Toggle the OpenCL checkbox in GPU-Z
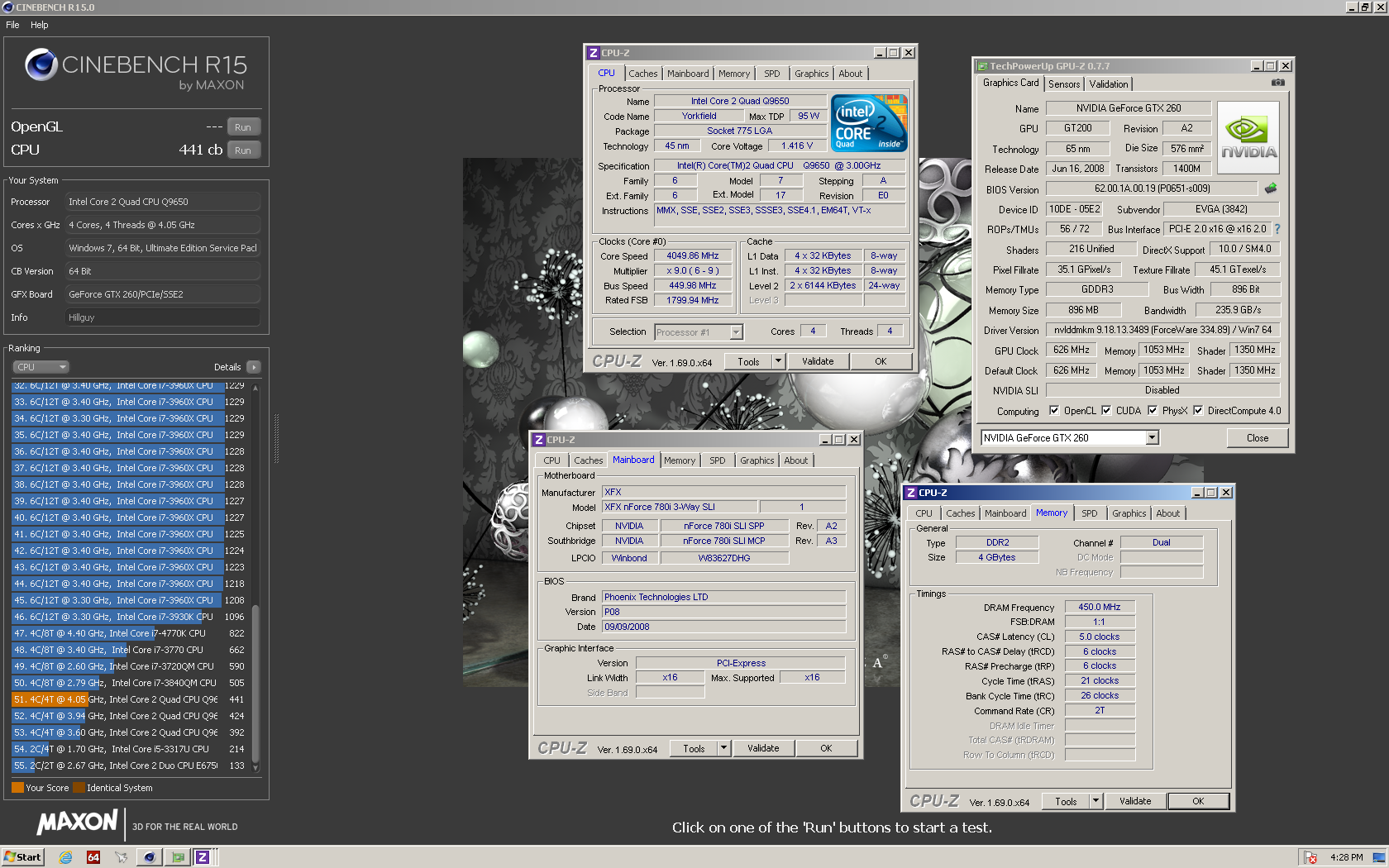 tap(1053, 411)
